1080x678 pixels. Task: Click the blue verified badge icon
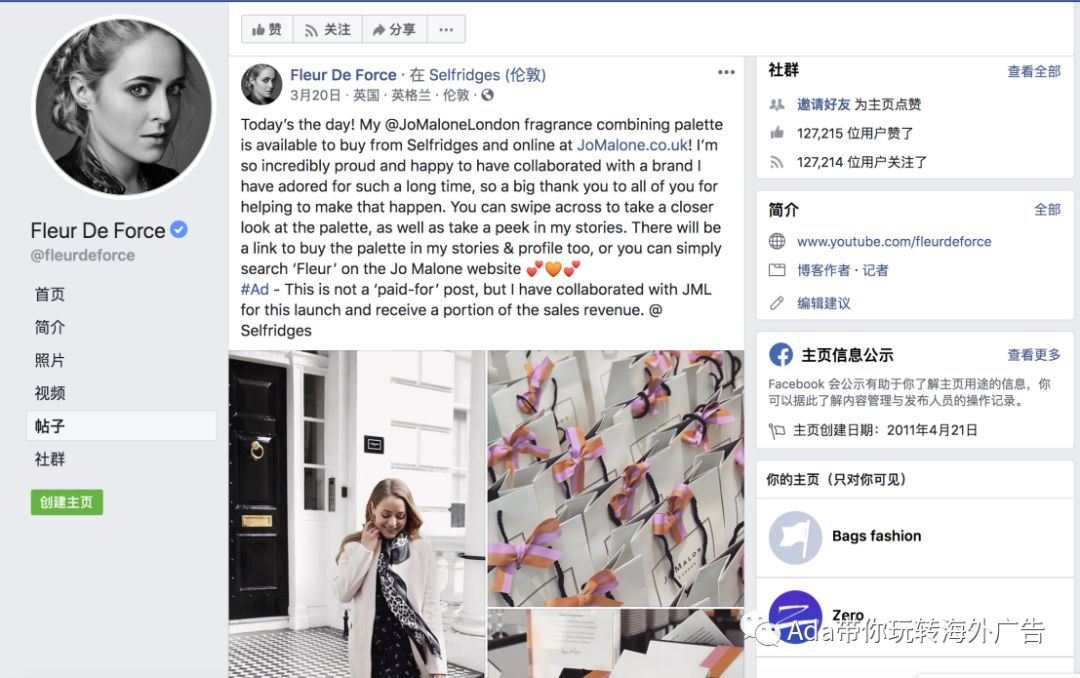(178, 229)
